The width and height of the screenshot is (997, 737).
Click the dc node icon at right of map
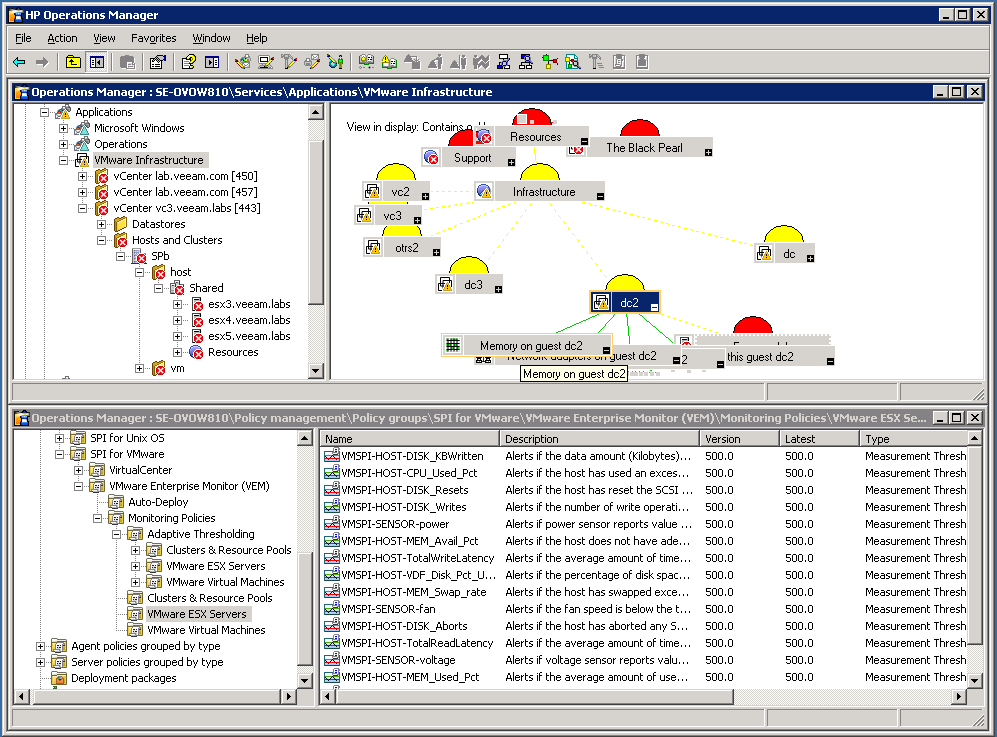click(764, 254)
